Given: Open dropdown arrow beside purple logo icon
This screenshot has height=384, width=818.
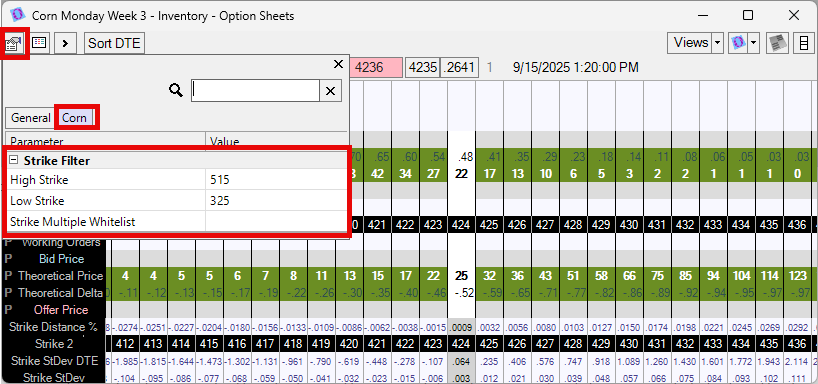Looking at the screenshot, I should 753,43.
